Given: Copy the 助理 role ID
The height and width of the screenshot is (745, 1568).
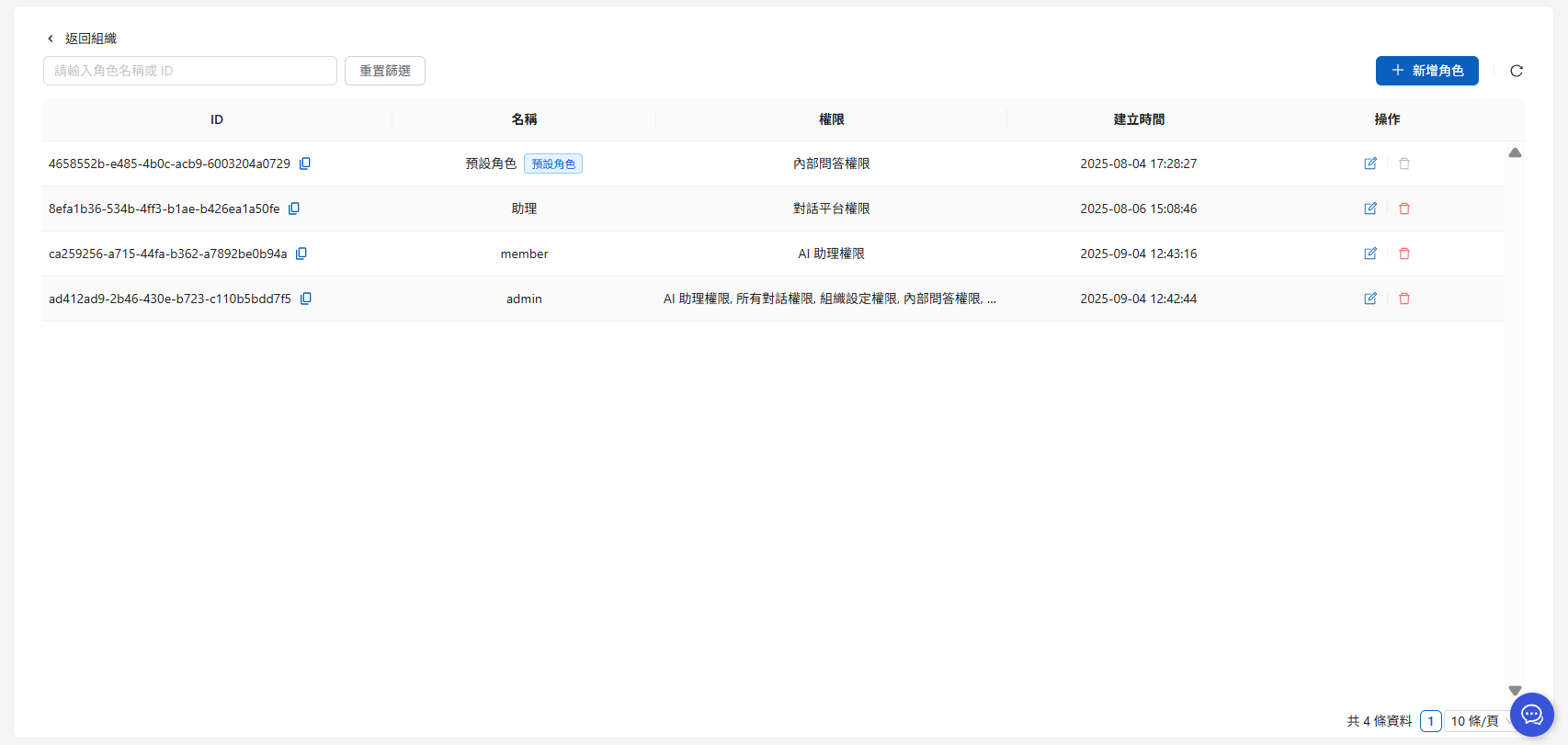Looking at the screenshot, I should click(x=294, y=209).
